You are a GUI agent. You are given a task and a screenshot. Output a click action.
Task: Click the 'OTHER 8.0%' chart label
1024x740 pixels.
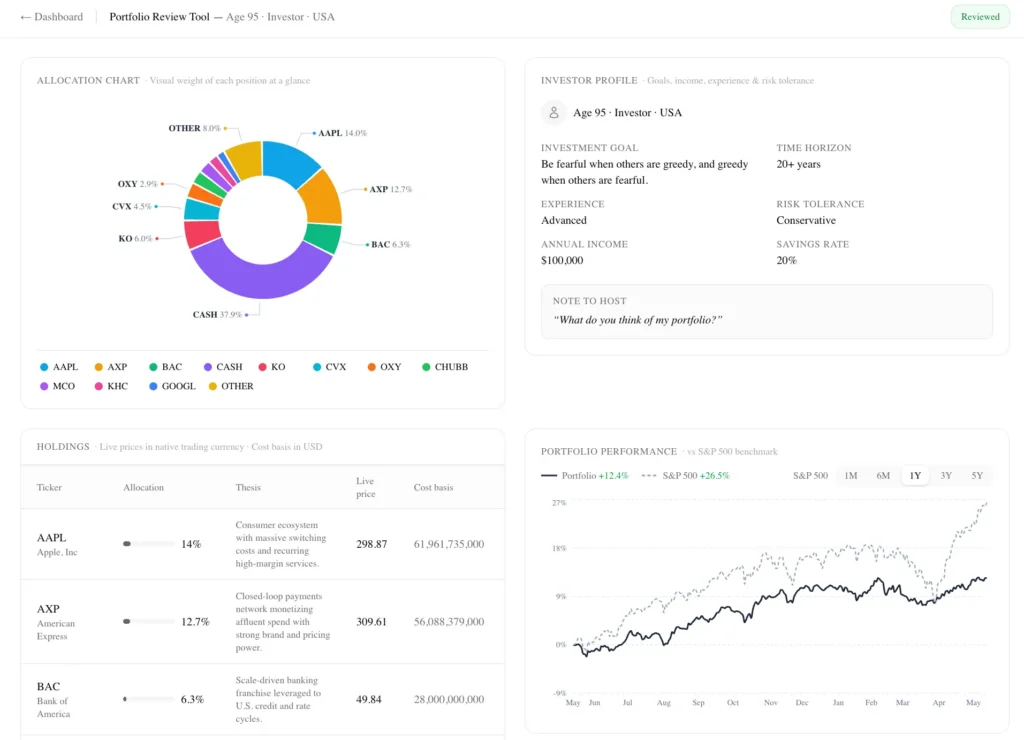(197, 128)
